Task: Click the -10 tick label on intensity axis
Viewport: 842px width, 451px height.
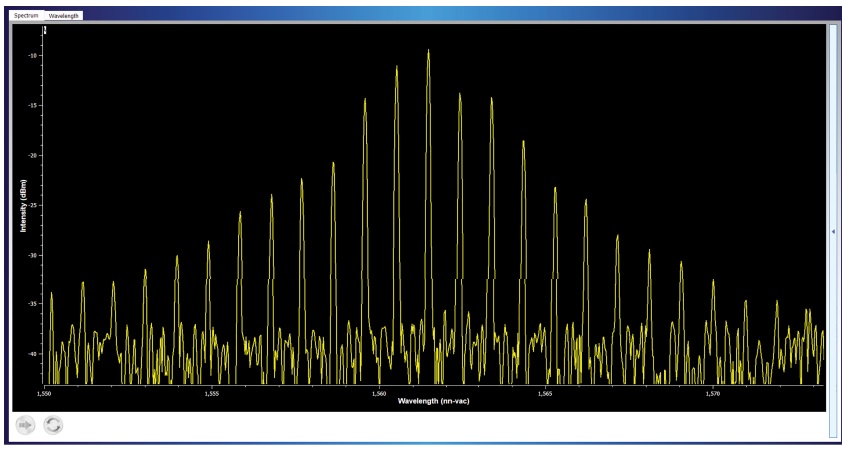Action: [33, 55]
